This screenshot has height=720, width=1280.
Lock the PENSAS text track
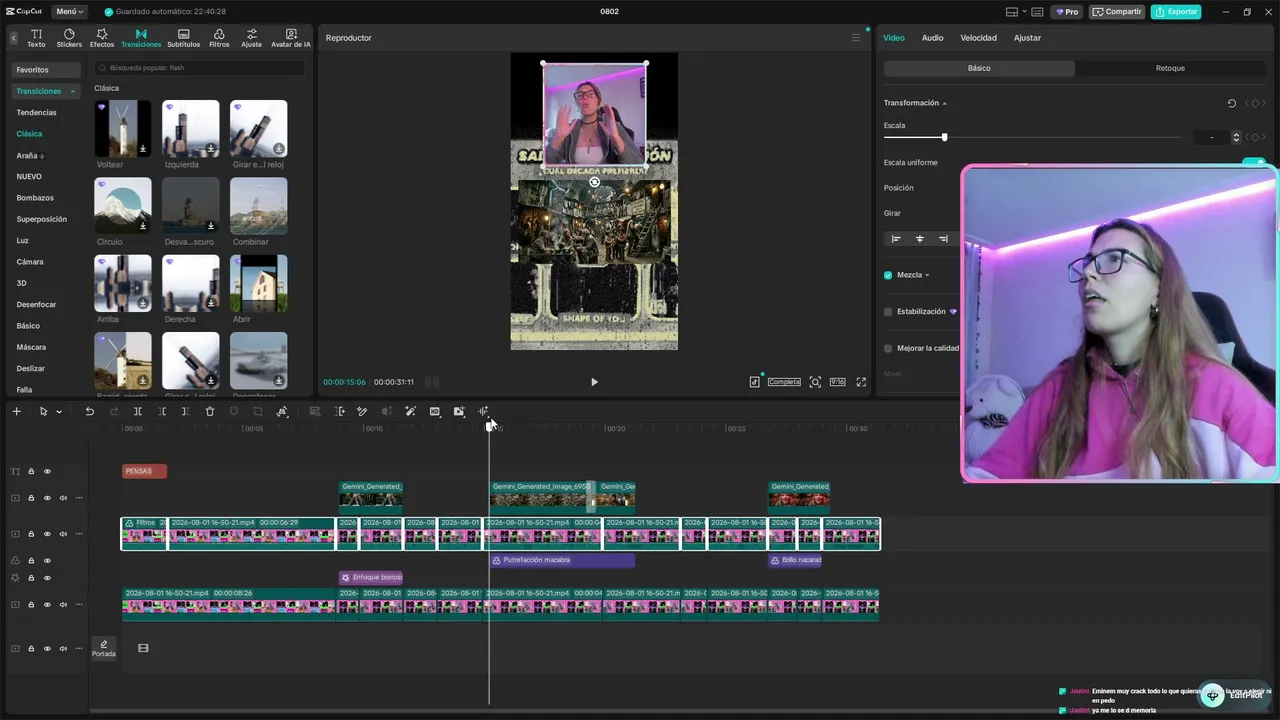(x=31, y=471)
